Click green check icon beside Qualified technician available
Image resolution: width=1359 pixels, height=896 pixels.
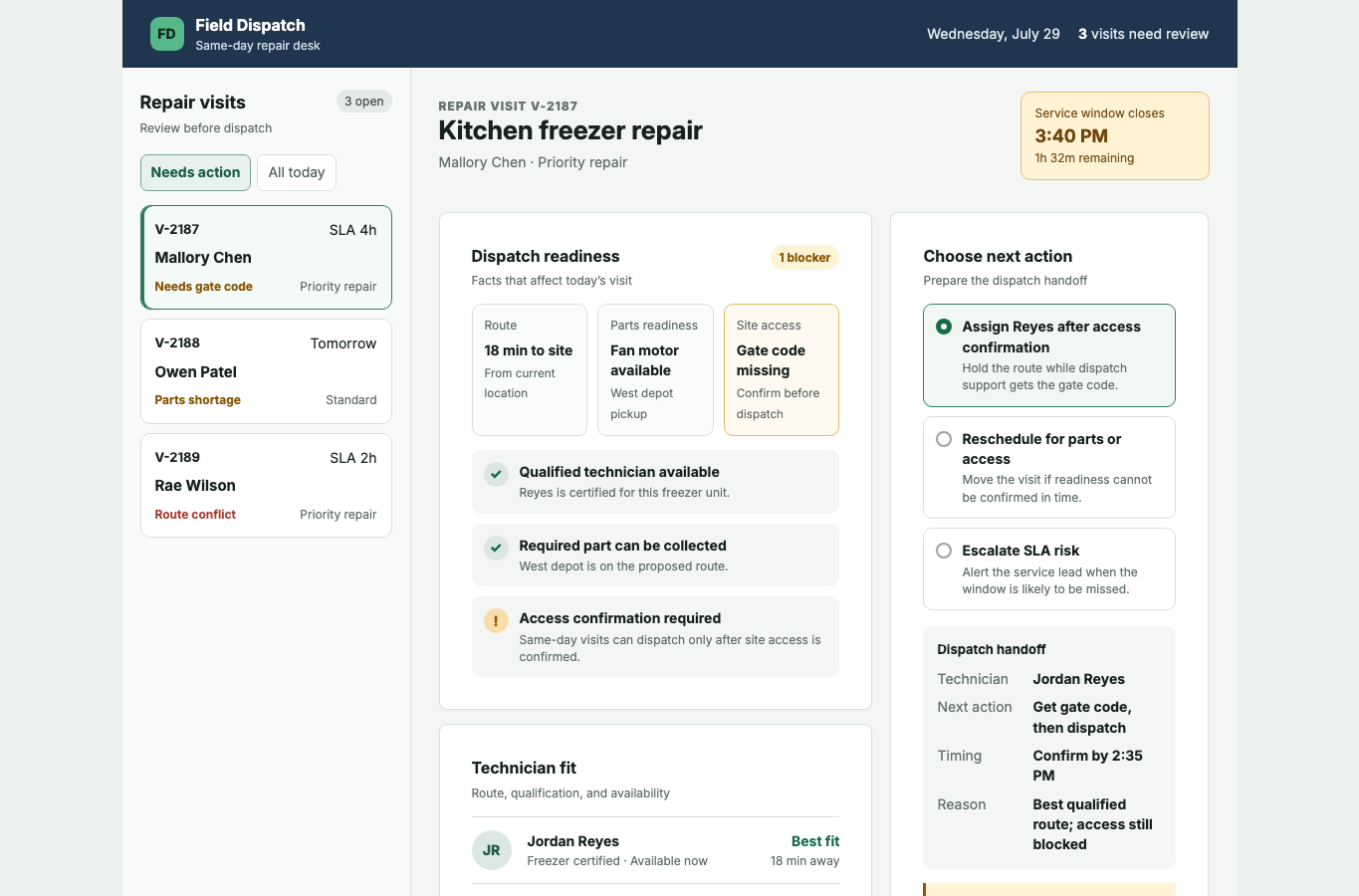pos(496,474)
